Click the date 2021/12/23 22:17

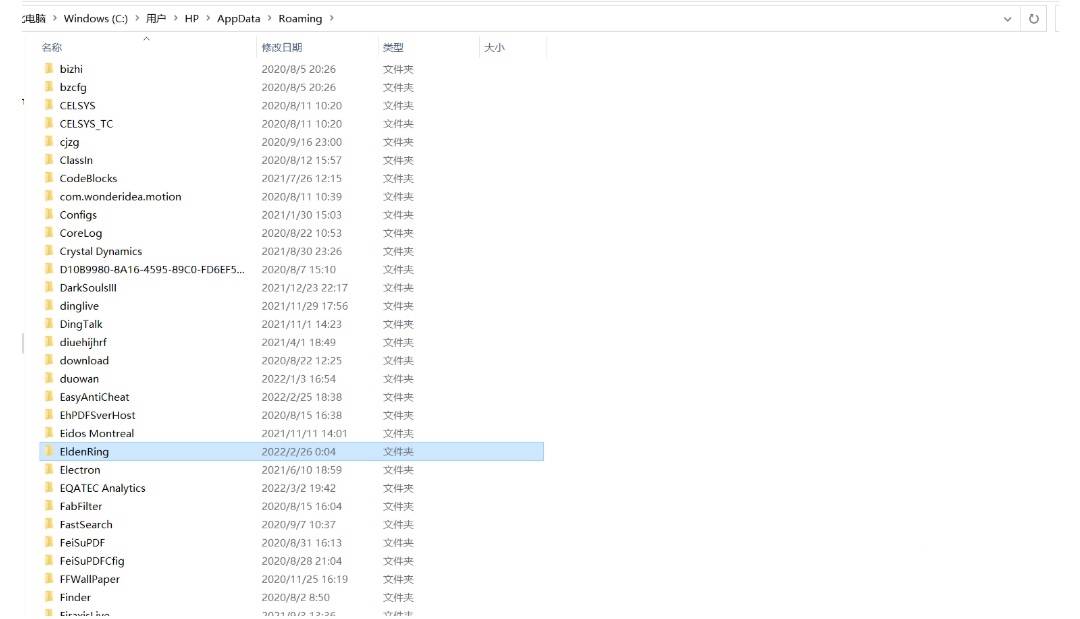[x=304, y=288]
